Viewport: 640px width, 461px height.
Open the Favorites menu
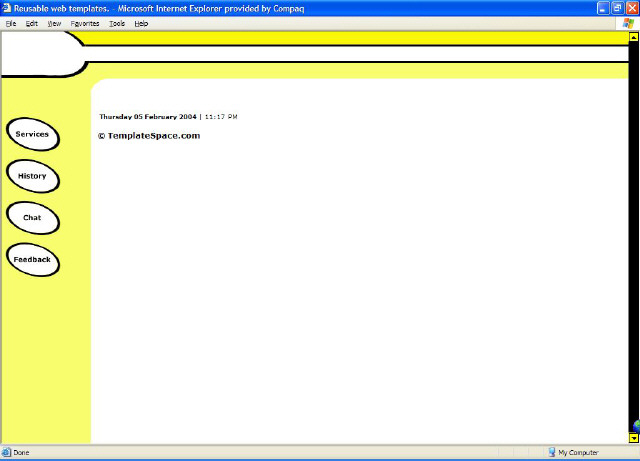click(85, 23)
